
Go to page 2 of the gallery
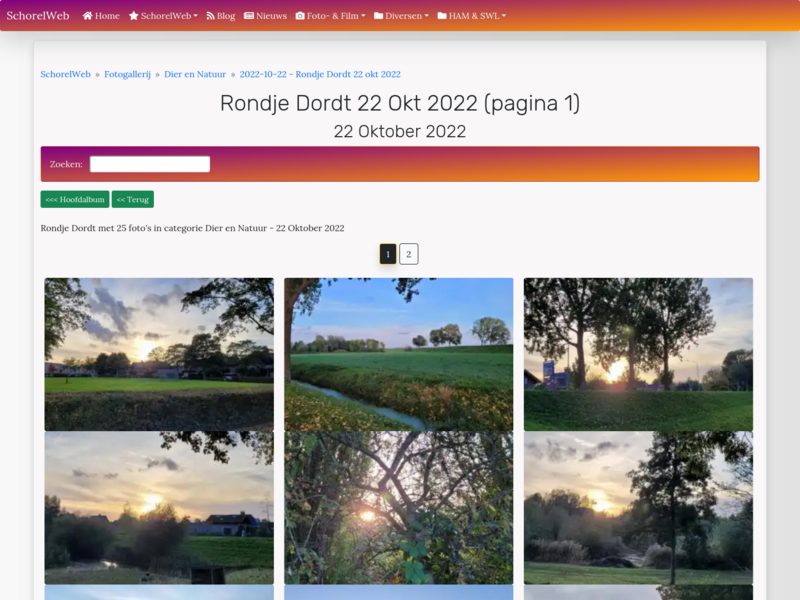[408, 254]
